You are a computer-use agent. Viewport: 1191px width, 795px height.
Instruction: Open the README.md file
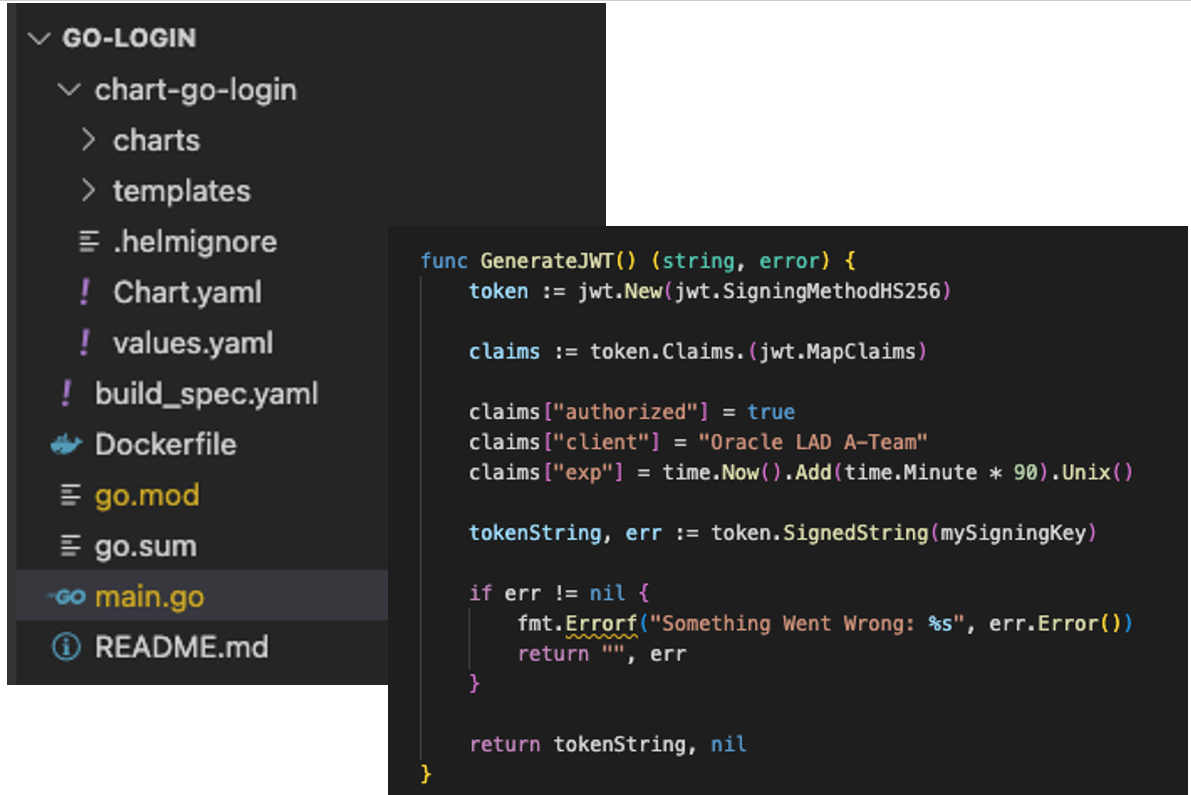(182, 647)
